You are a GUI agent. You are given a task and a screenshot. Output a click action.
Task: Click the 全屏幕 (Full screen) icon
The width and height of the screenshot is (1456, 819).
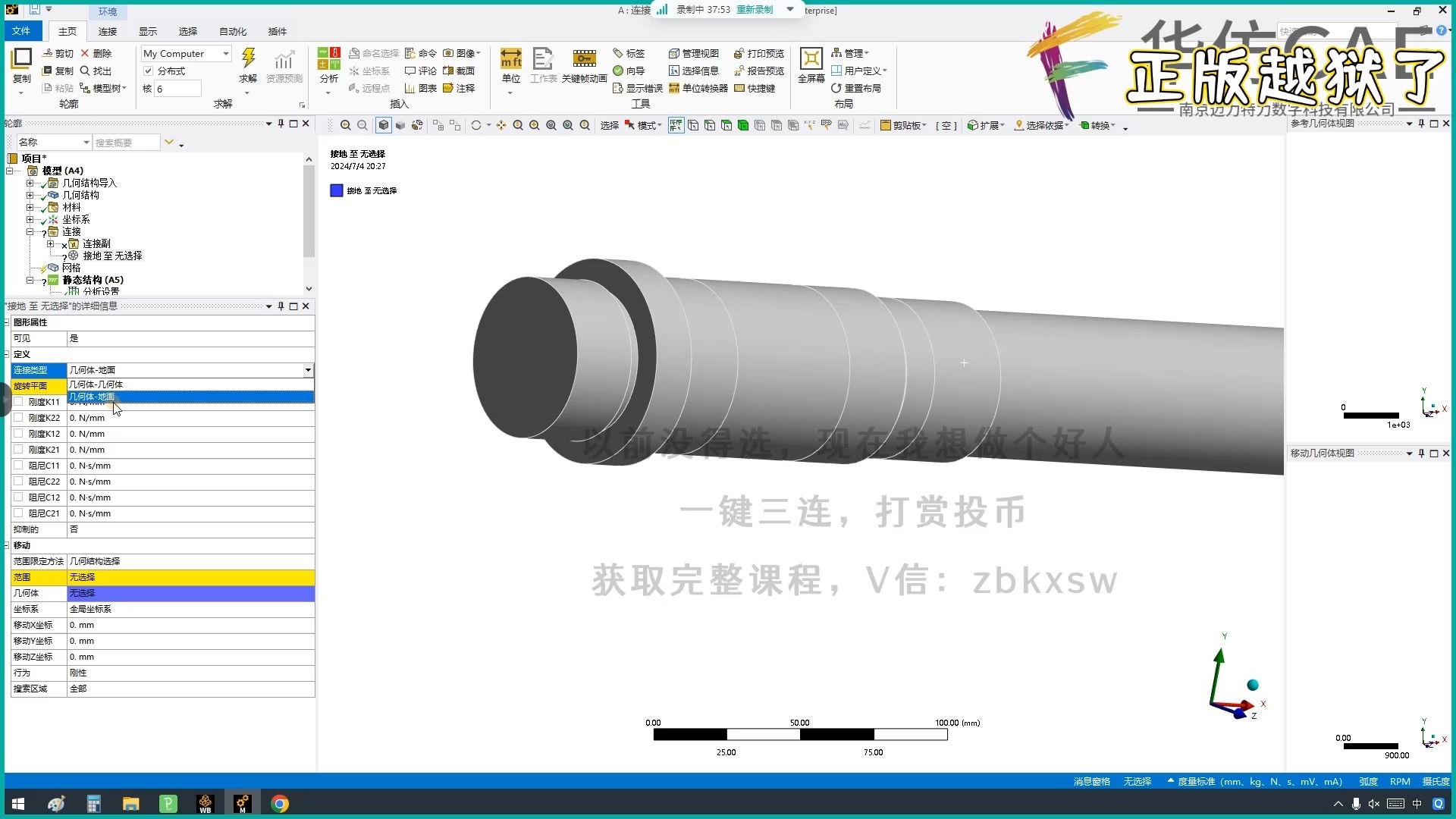point(811,58)
